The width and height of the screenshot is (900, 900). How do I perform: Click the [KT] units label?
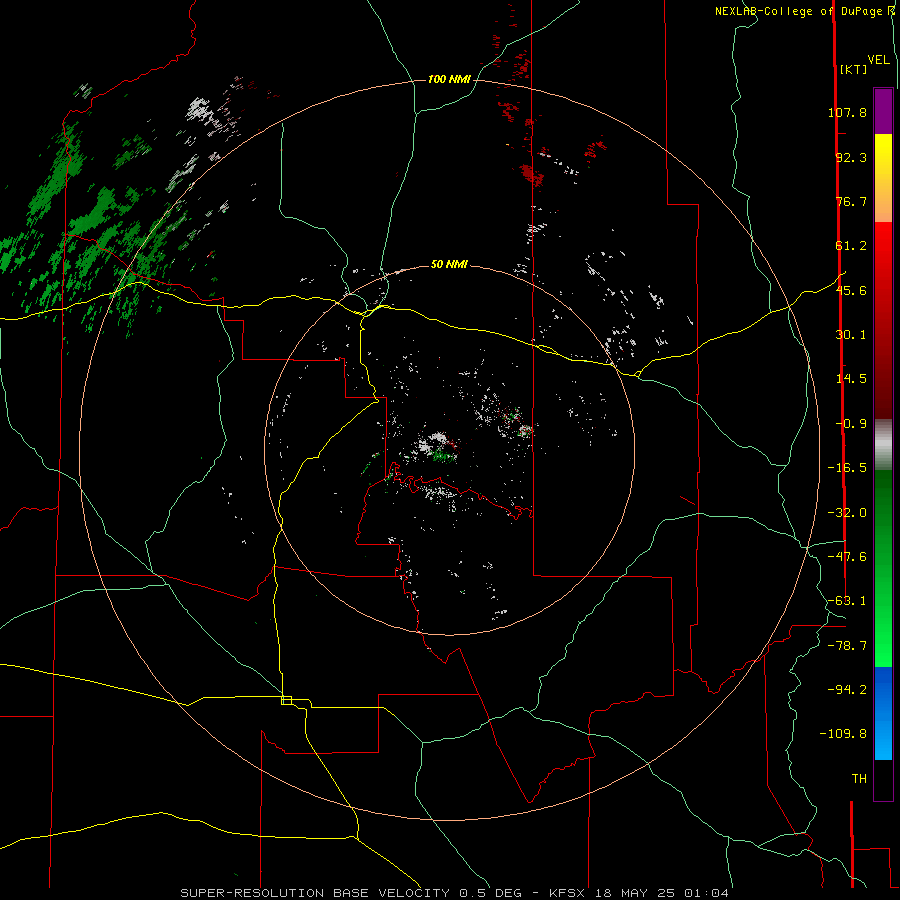click(x=854, y=69)
